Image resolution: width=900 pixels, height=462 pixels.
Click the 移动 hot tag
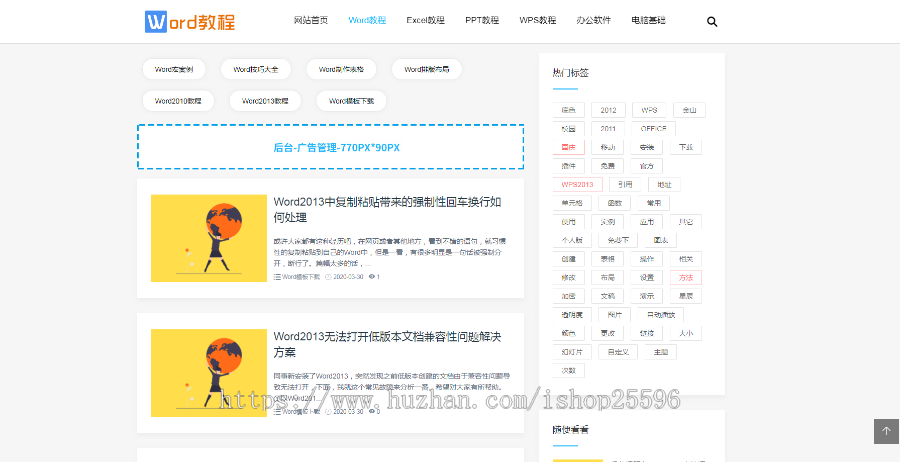coord(607,147)
